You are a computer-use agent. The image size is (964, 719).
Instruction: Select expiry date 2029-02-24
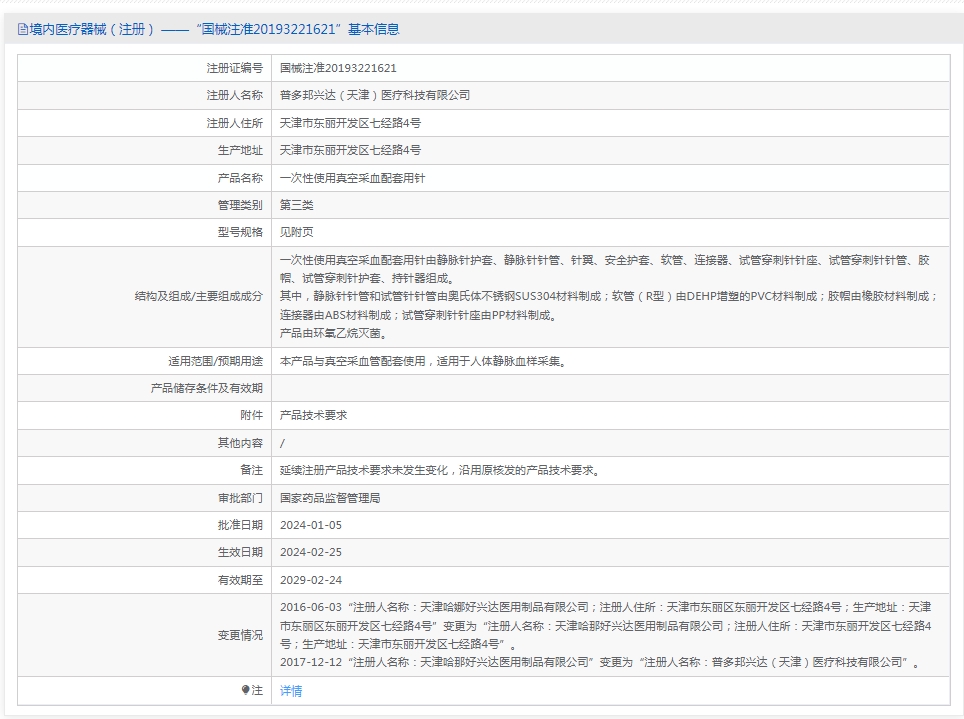pyautogui.click(x=310, y=580)
